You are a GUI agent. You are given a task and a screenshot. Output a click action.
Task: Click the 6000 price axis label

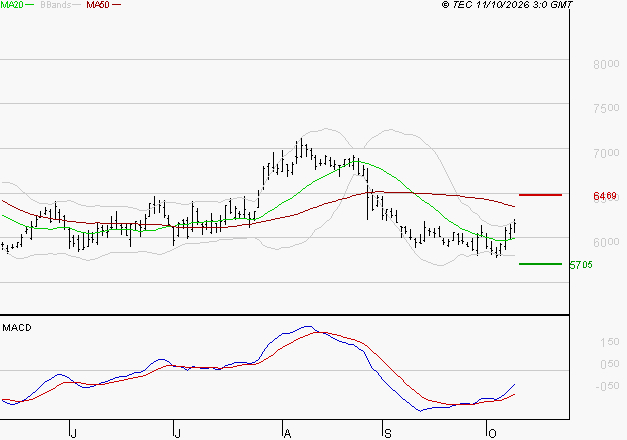pos(606,242)
